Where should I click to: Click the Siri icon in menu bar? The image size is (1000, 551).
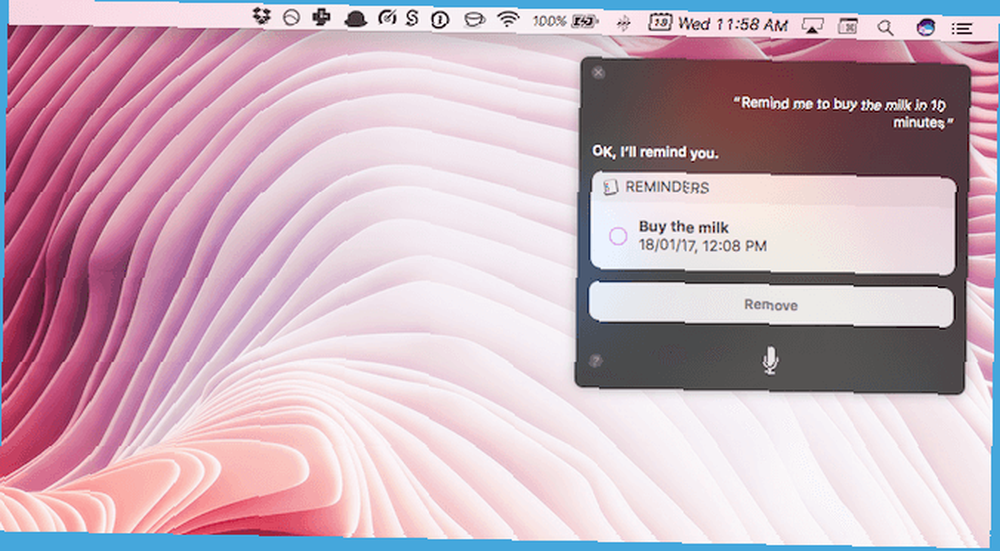(925, 27)
